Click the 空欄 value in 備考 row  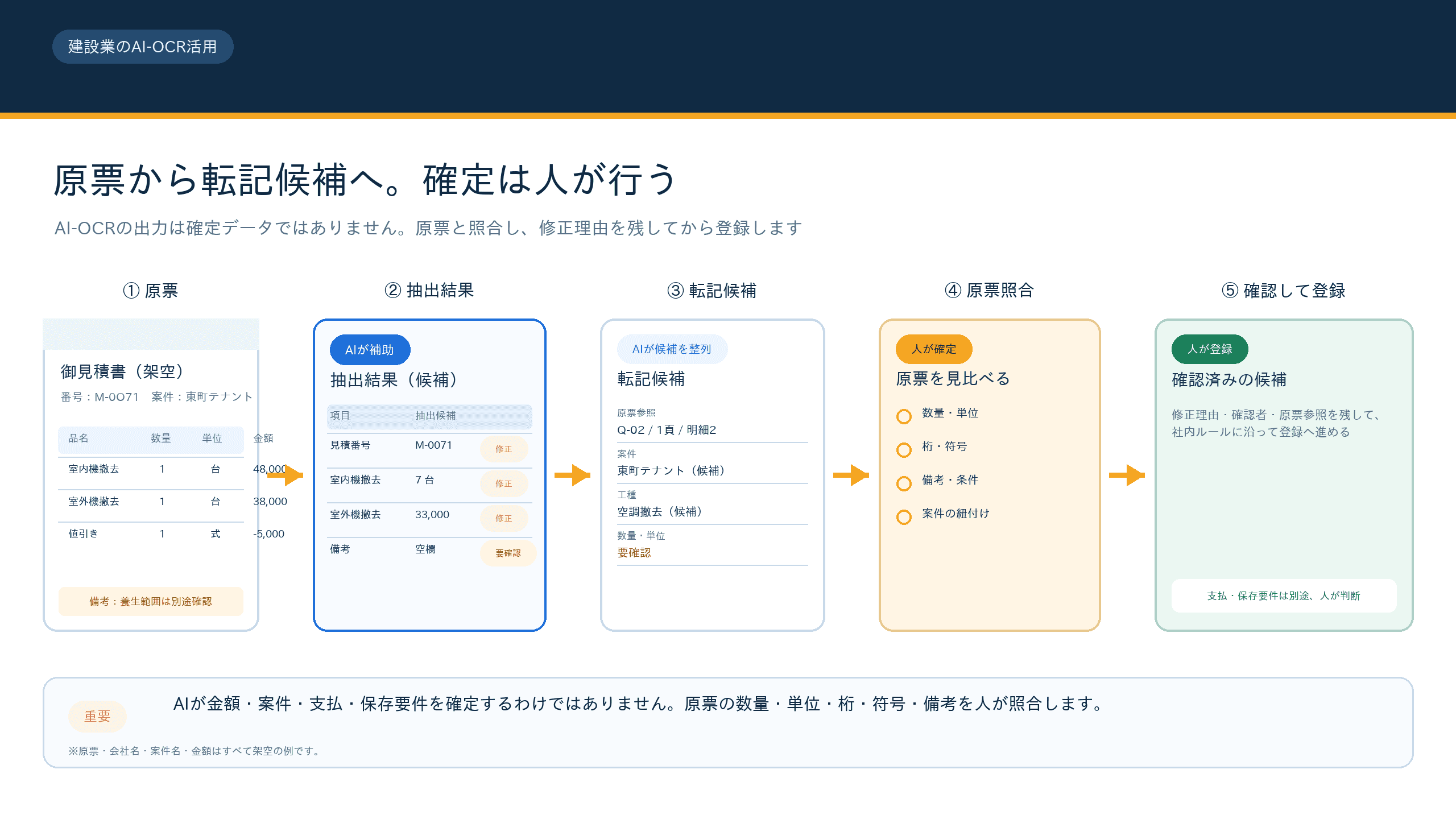click(x=425, y=549)
